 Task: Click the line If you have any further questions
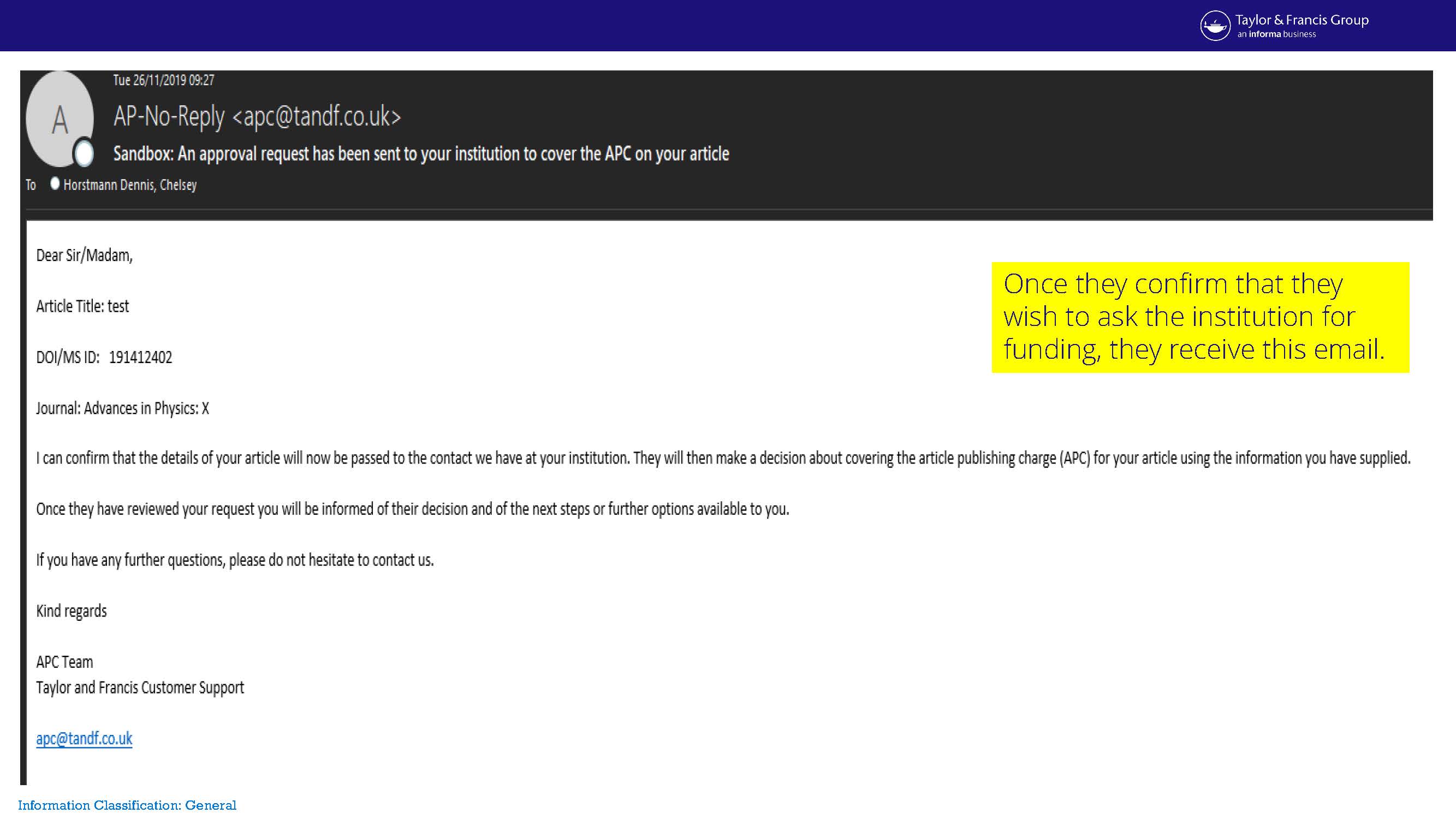[x=235, y=560]
